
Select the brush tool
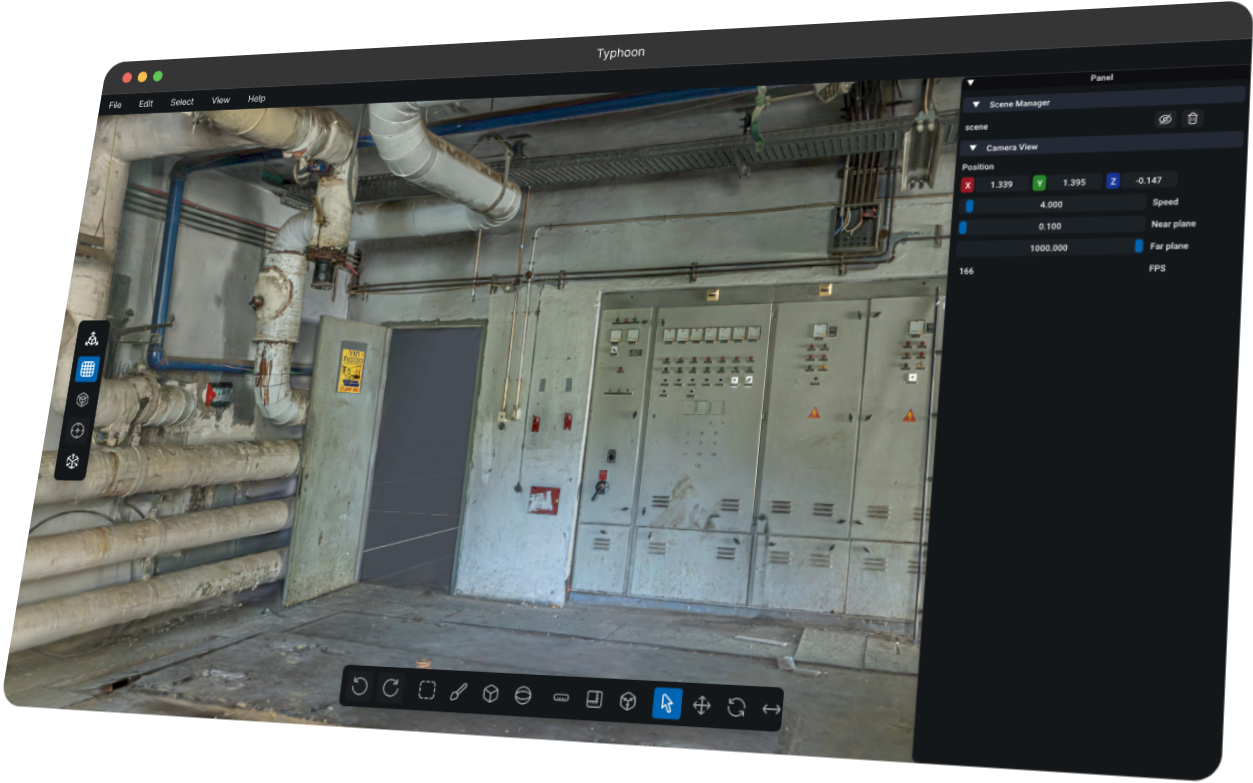point(459,694)
